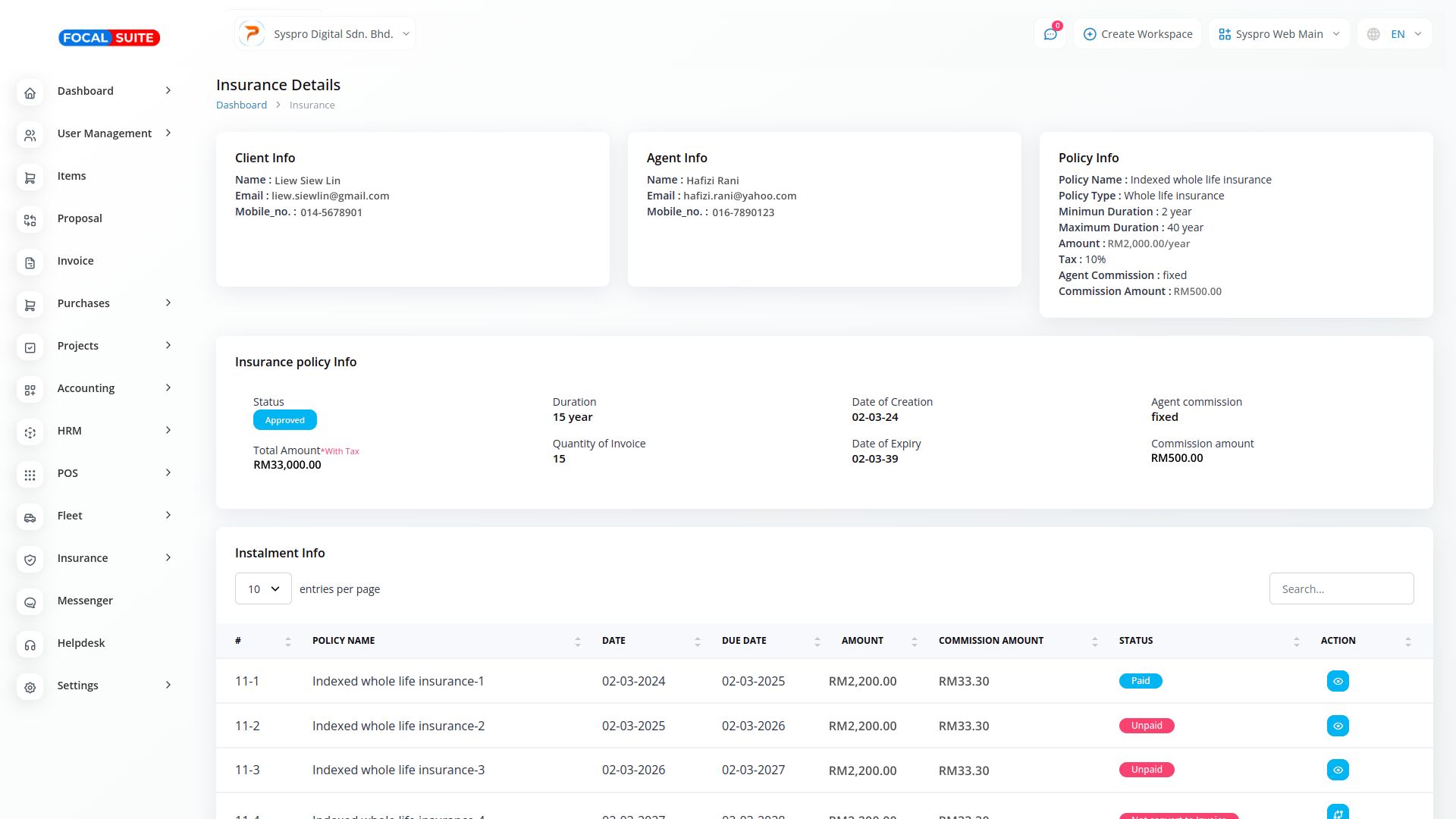This screenshot has height=819, width=1456.
Task: Click the Helpdesk headset icon
Action: pyautogui.click(x=30, y=645)
